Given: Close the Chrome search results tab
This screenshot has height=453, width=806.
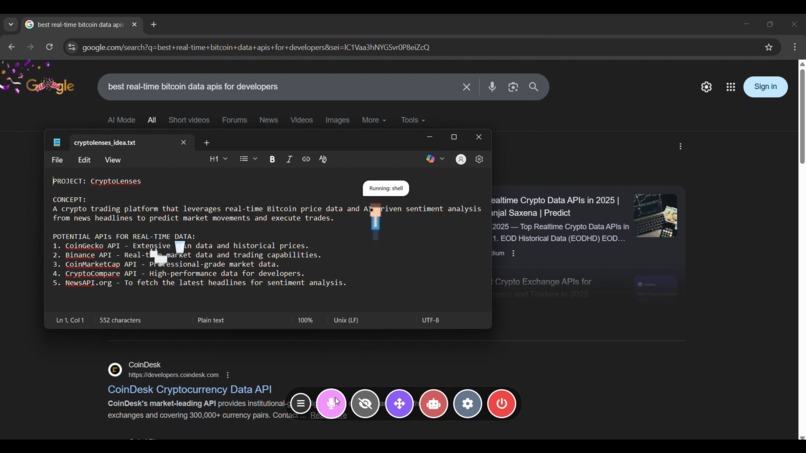Looking at the screenshot, I should [x=134, y=24].
